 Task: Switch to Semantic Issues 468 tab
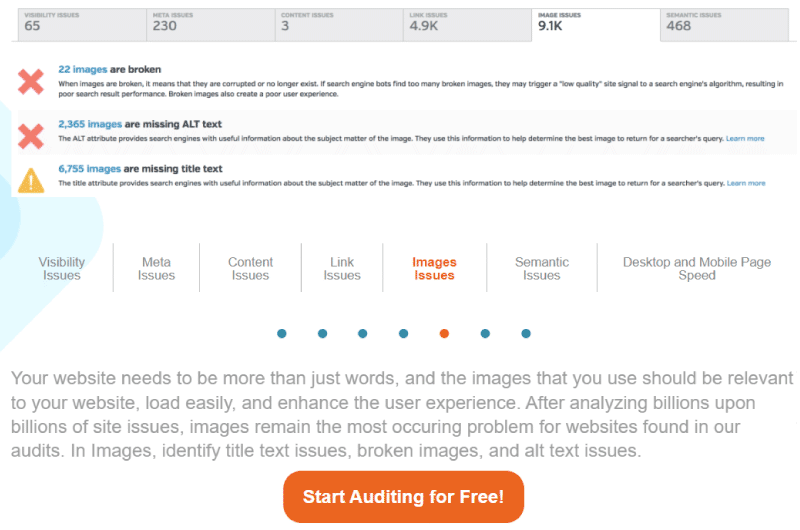[724, 24]
